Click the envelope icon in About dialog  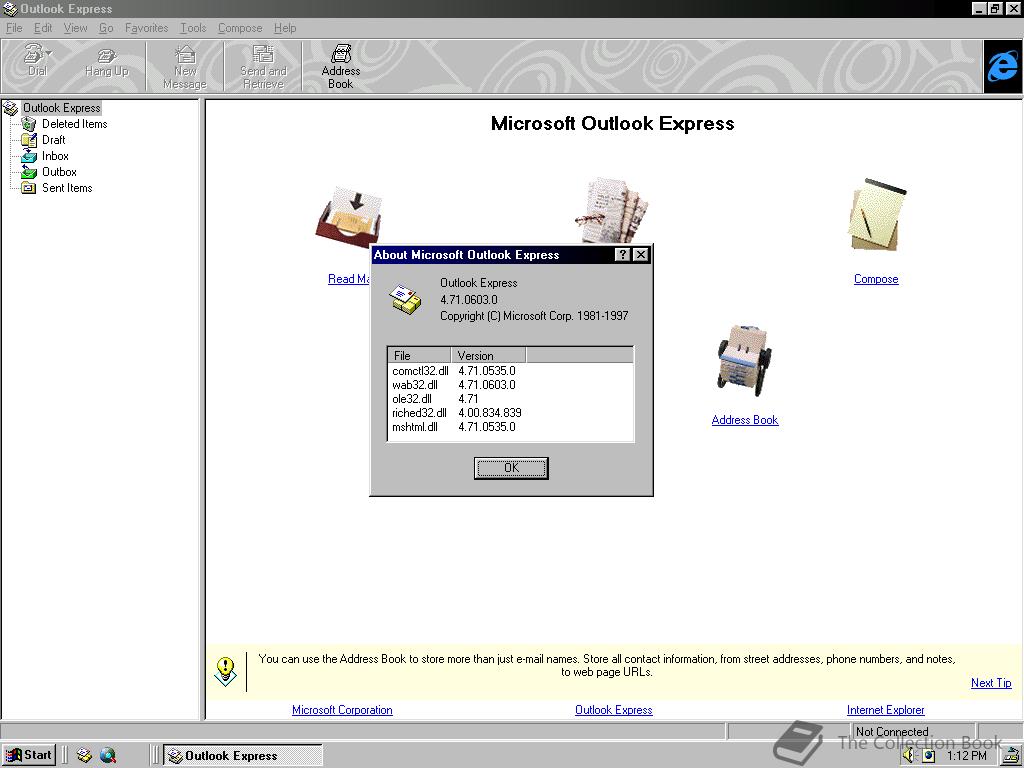(405, 299)
